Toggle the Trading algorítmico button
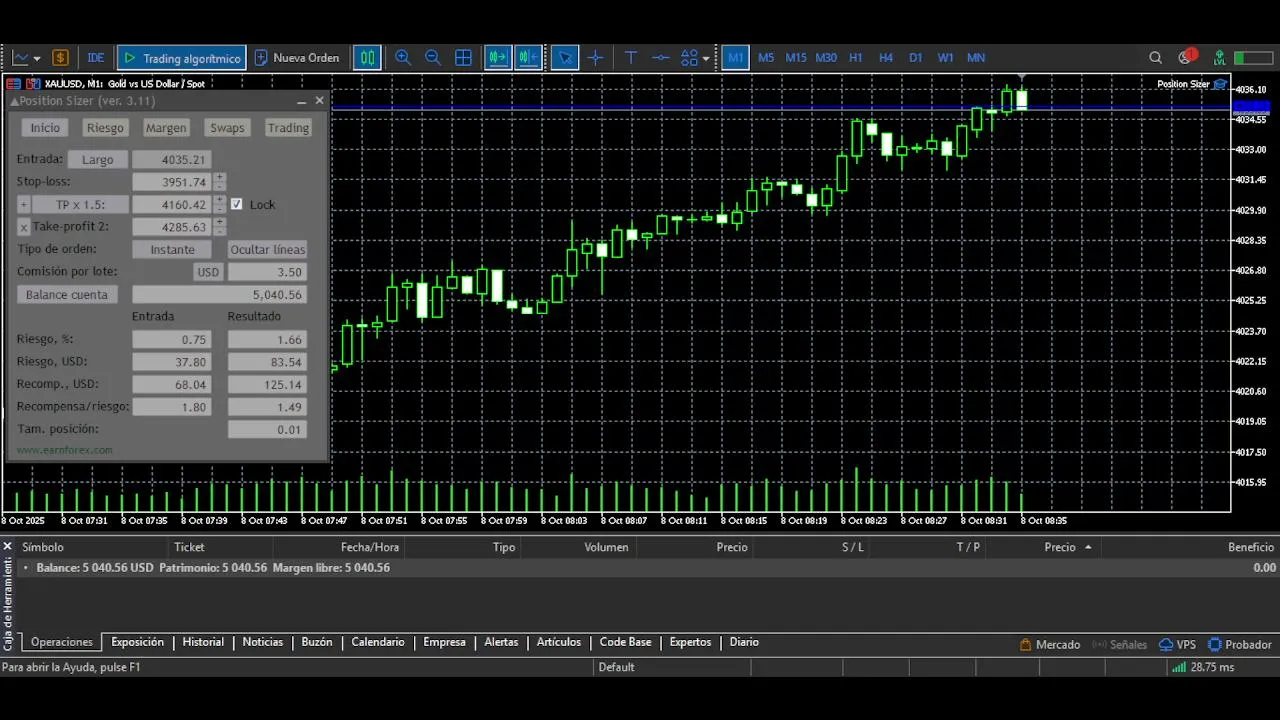The height and width of the screenshot is (720, 1280). pyautogui.click(x=181, y=58)
